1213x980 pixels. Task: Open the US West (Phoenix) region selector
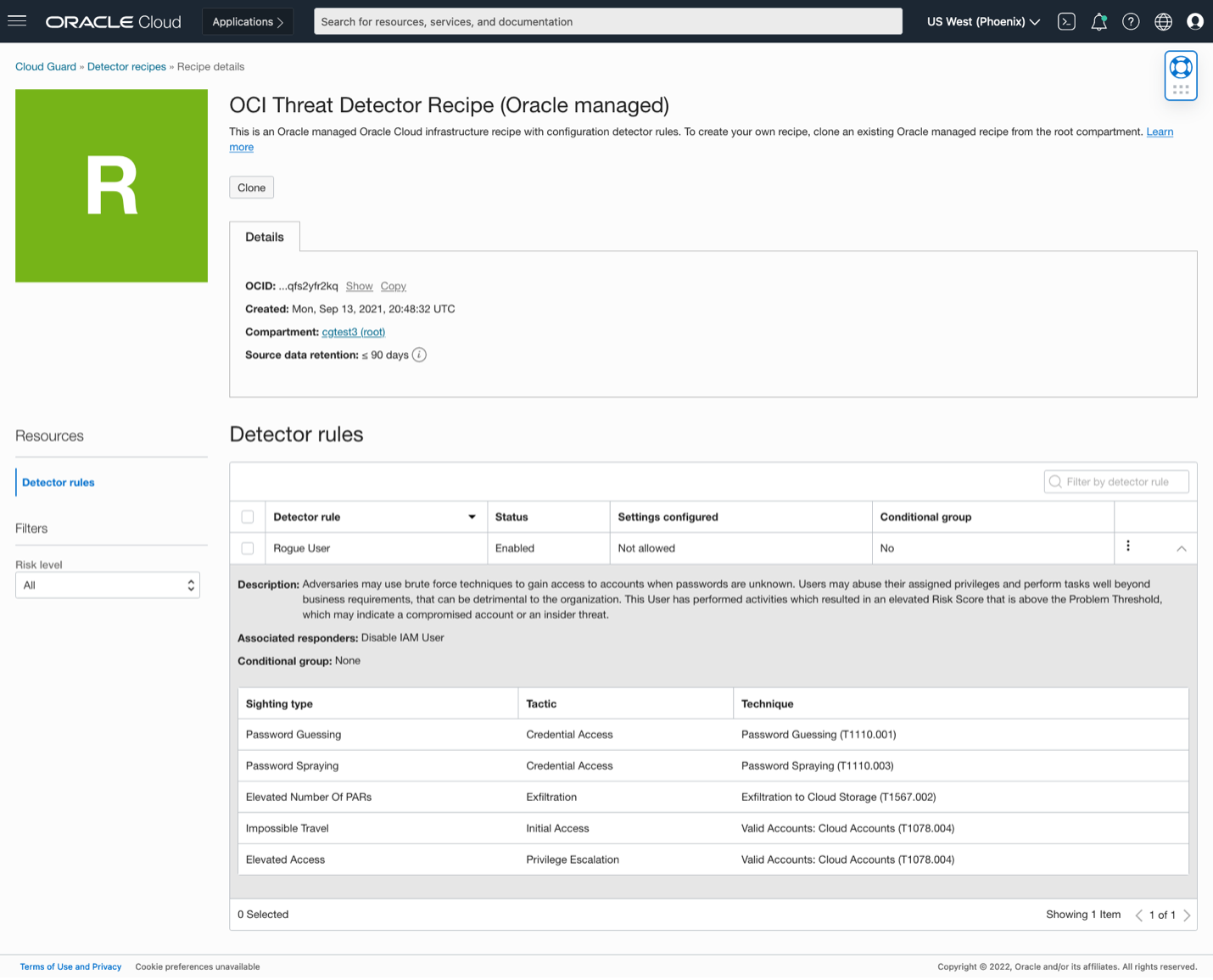[983, 22]
